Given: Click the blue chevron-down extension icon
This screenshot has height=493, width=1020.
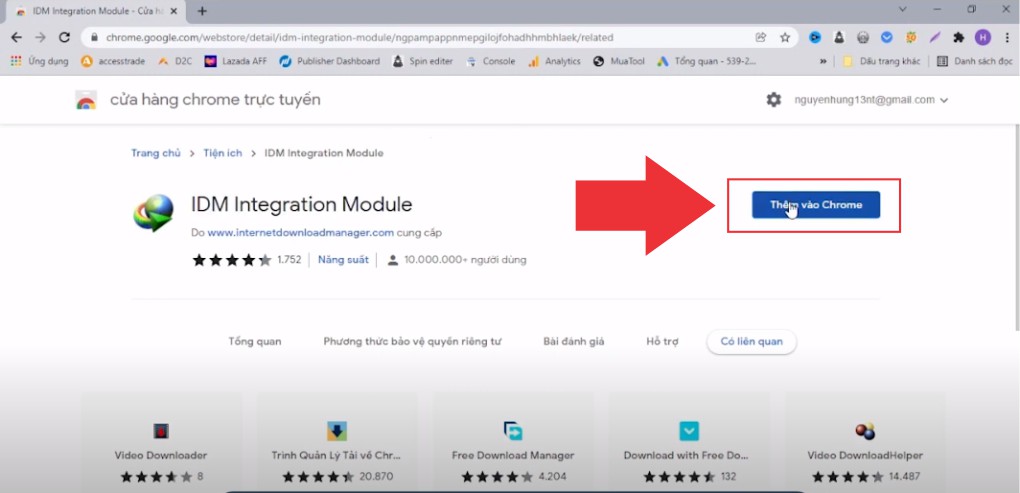Looking at the screenshot, I should (x=887, y=38).
